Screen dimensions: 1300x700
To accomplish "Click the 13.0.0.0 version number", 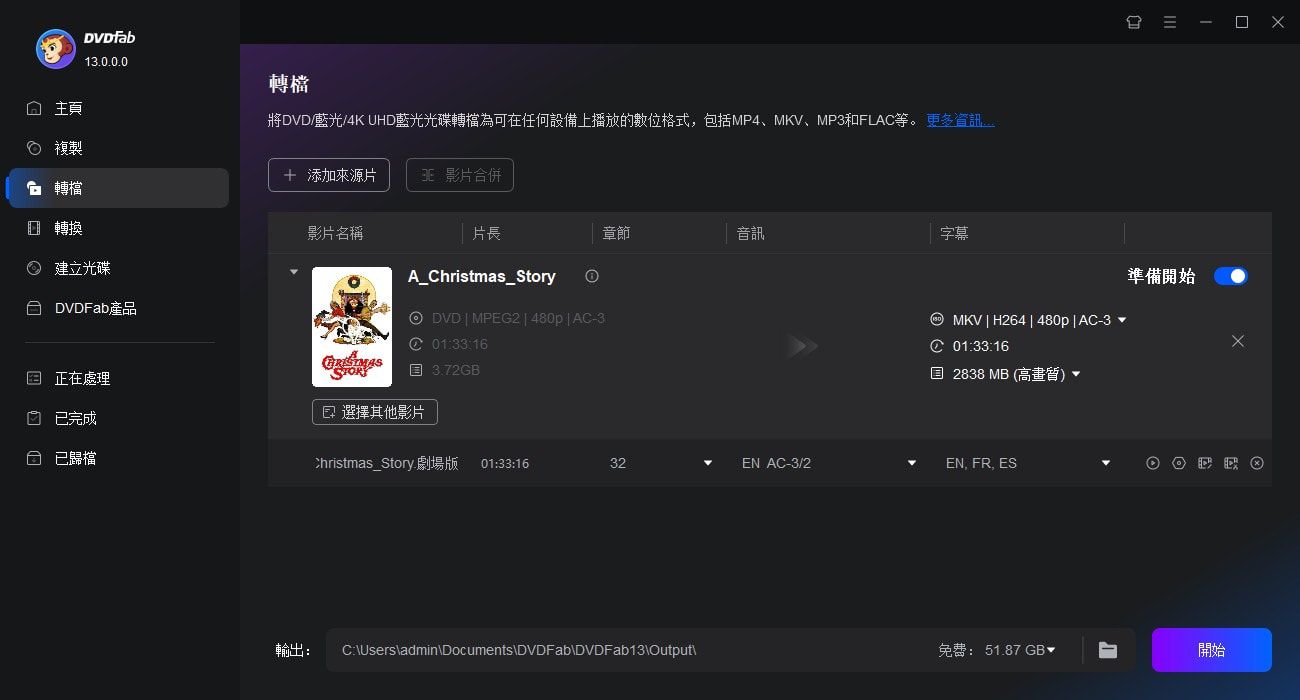I will [106, 62].
